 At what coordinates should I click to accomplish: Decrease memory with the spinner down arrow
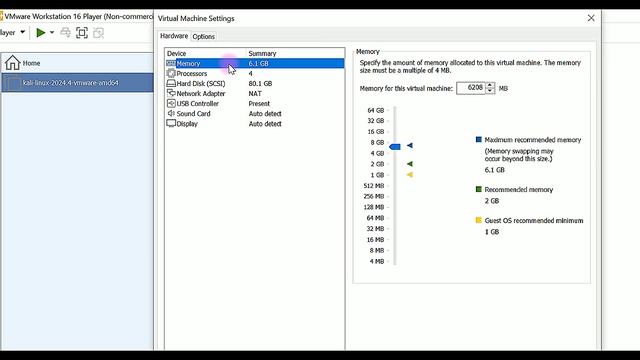490,91
